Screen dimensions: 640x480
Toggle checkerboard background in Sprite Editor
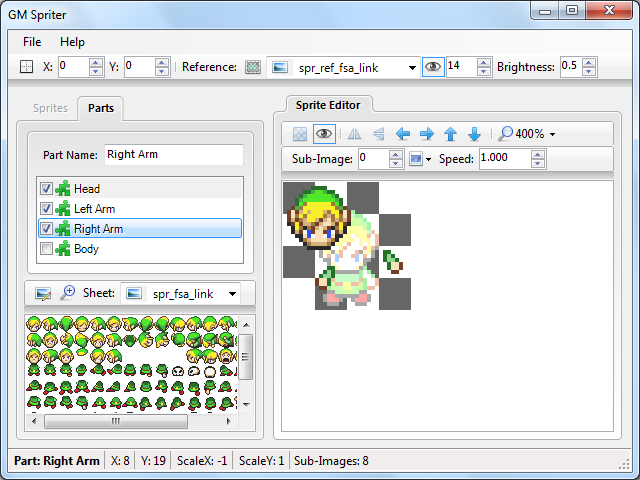[300, 134]
